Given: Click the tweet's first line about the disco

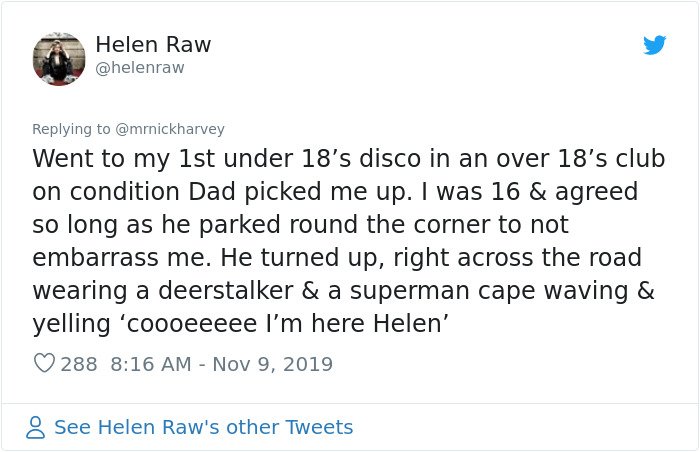Looking at the screenshot, I should click(x=349, y=159).
